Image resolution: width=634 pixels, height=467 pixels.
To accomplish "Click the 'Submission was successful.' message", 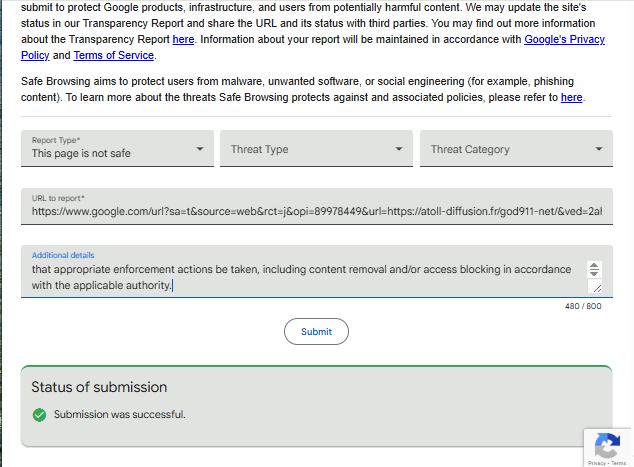I will [x=120, y=414].
